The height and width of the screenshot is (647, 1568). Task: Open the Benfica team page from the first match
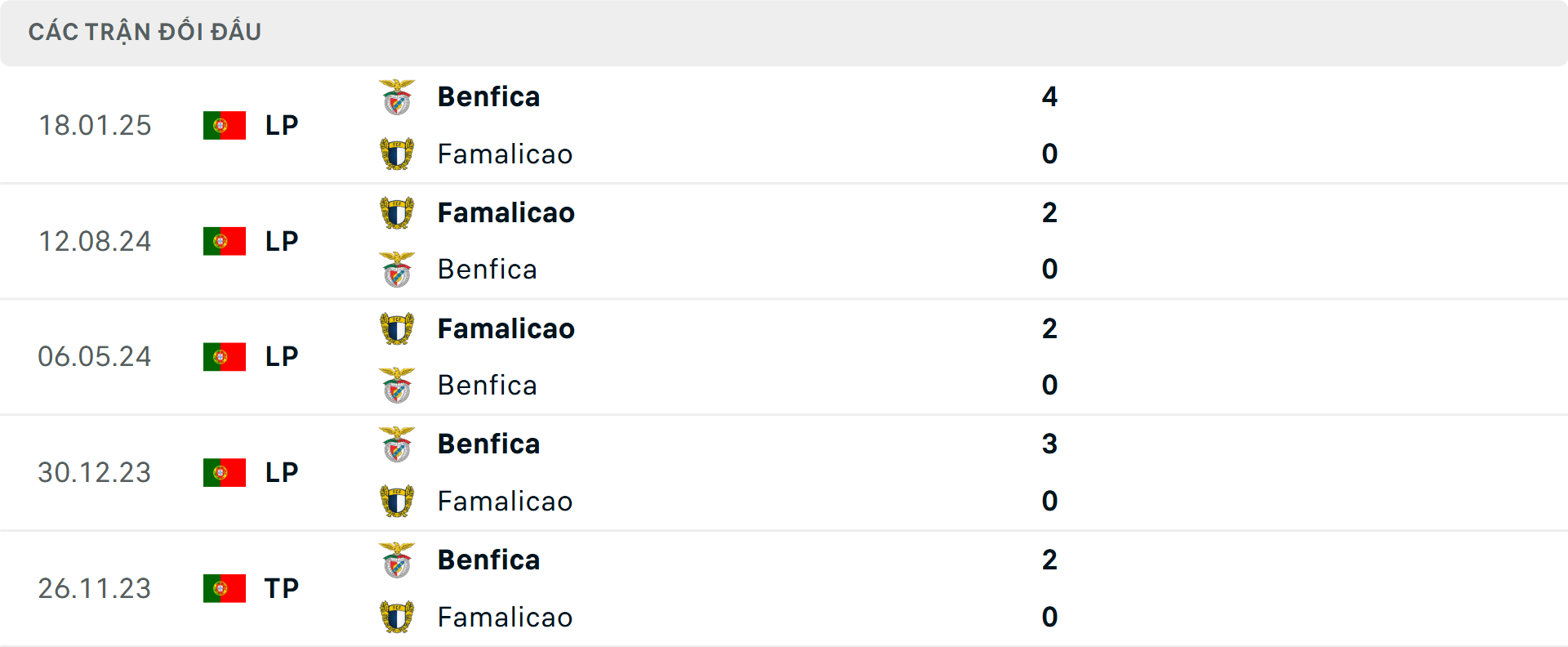click(488, 96)
